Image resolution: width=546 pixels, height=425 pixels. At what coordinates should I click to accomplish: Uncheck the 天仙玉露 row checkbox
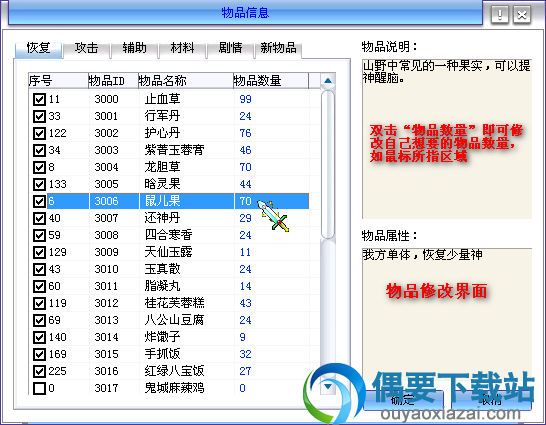[39, 252]
